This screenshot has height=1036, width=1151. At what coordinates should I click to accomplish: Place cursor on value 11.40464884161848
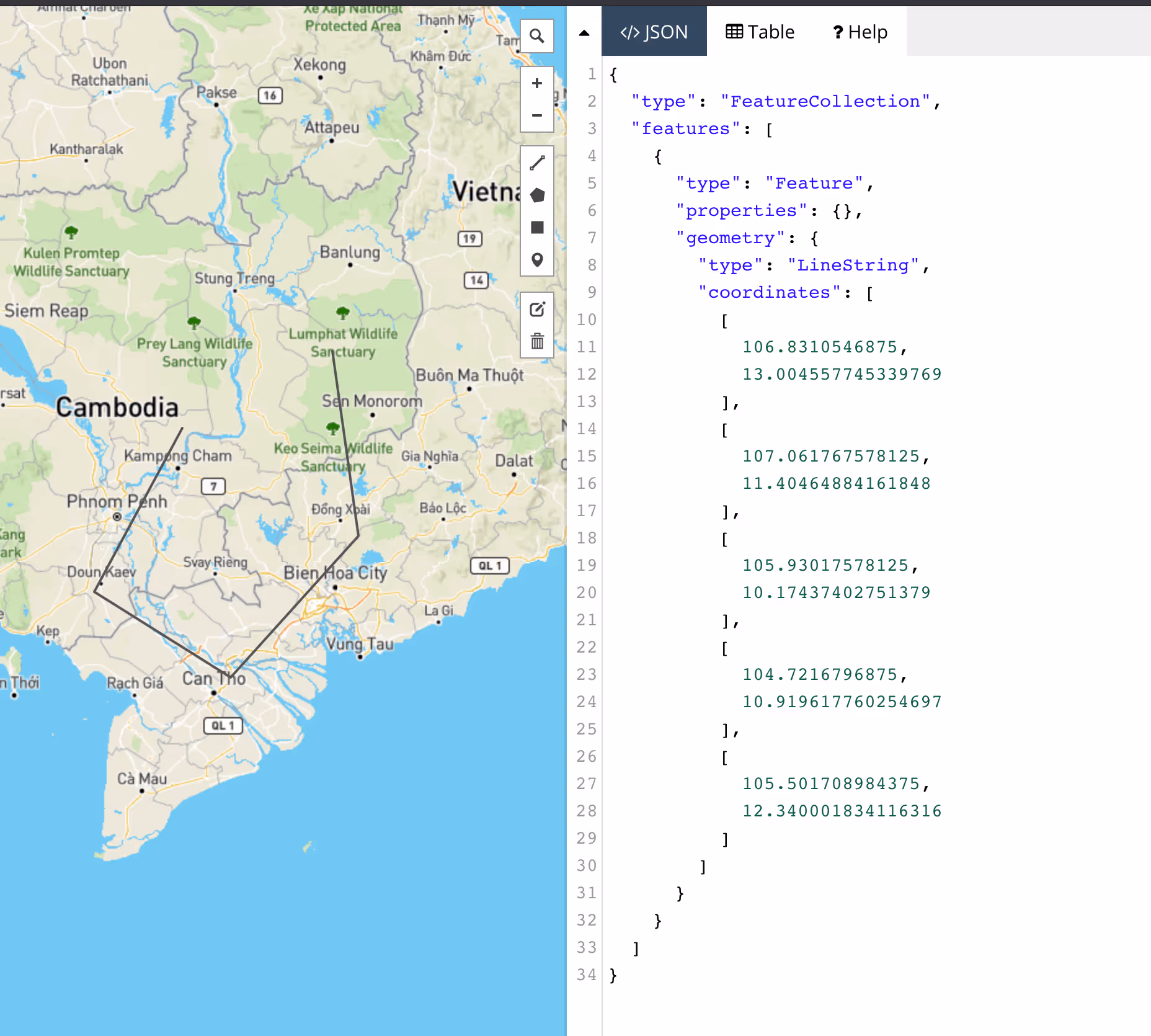pyautogui.click(x=837, y=483)
